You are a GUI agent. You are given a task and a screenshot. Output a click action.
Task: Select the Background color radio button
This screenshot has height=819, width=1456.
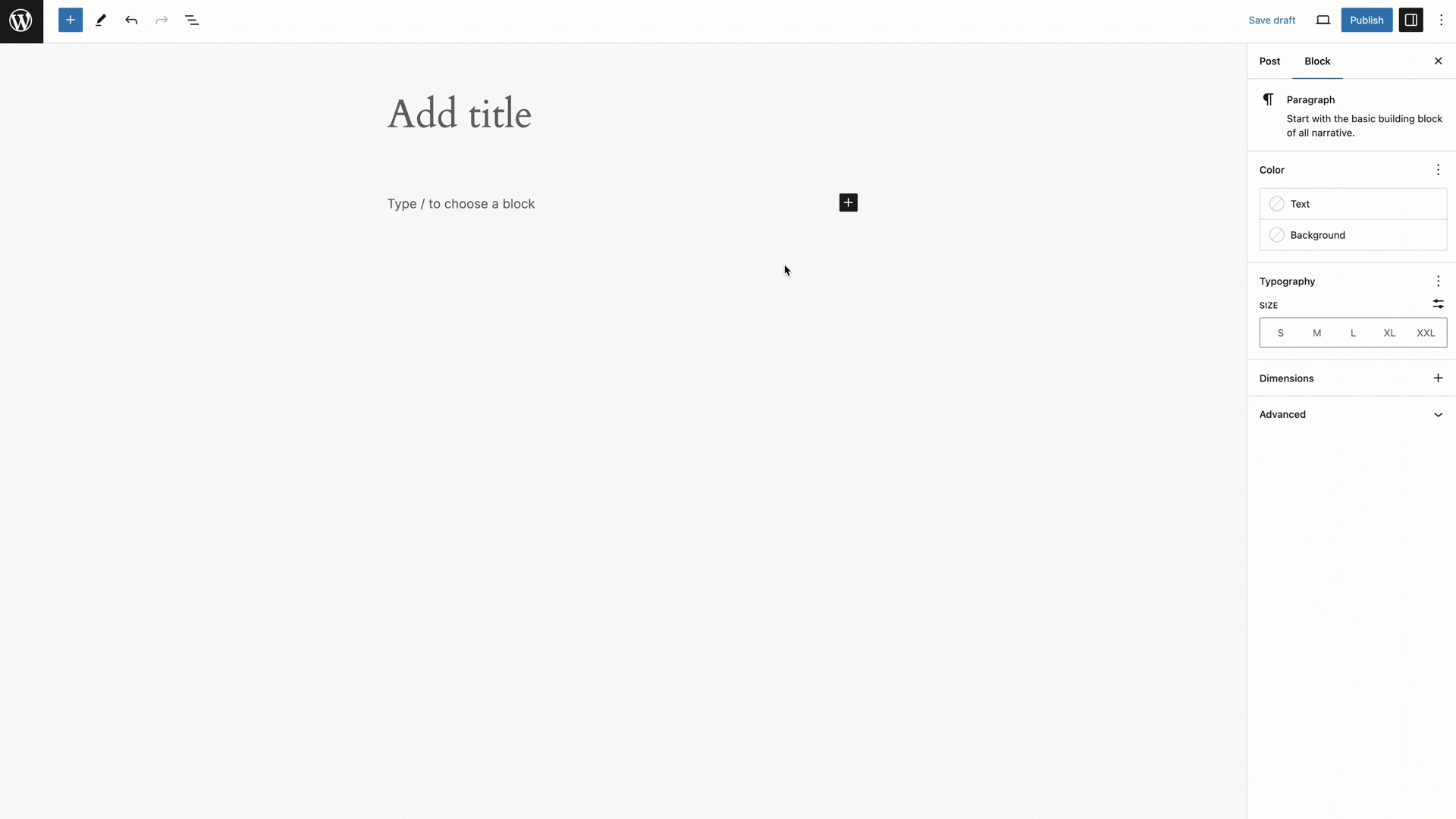tap(1277, 235)
